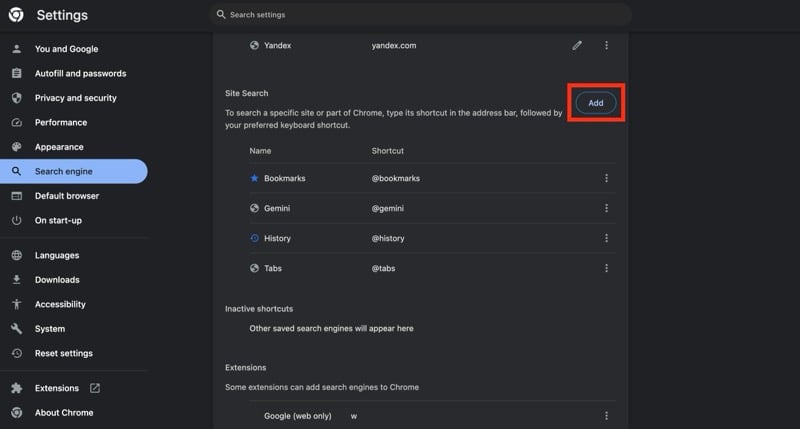The image size is (800, 429).
Task: Open more actions for History shortcut
Action: (x=606, y=238)
